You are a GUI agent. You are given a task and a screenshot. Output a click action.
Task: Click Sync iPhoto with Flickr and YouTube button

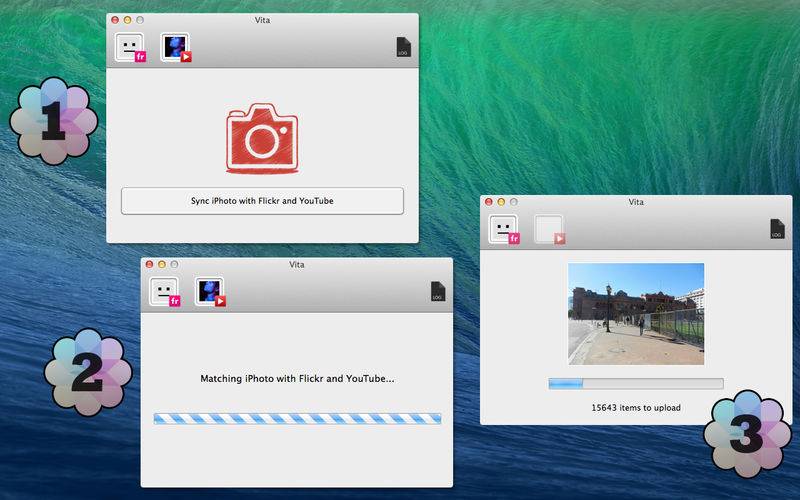coord(262,201)
